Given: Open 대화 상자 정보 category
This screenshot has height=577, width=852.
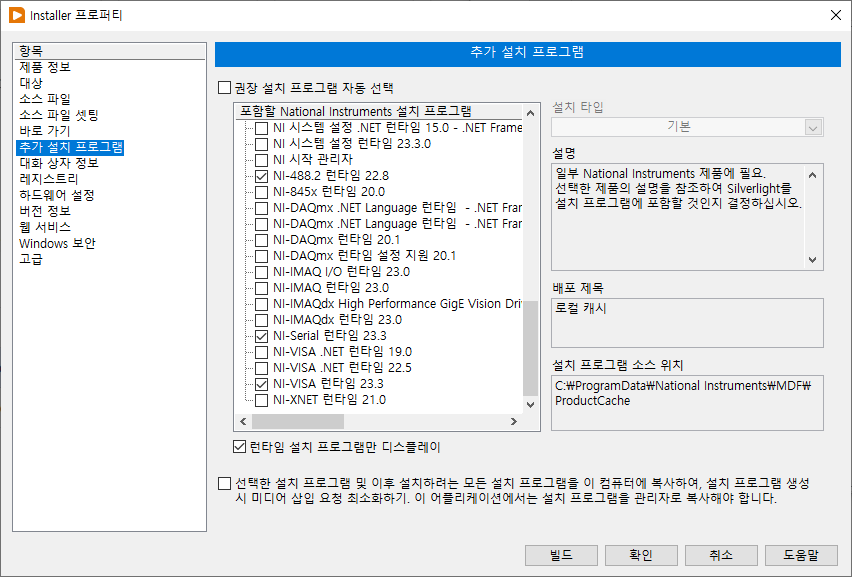Looking at the screenshot, I should [59, 163].
